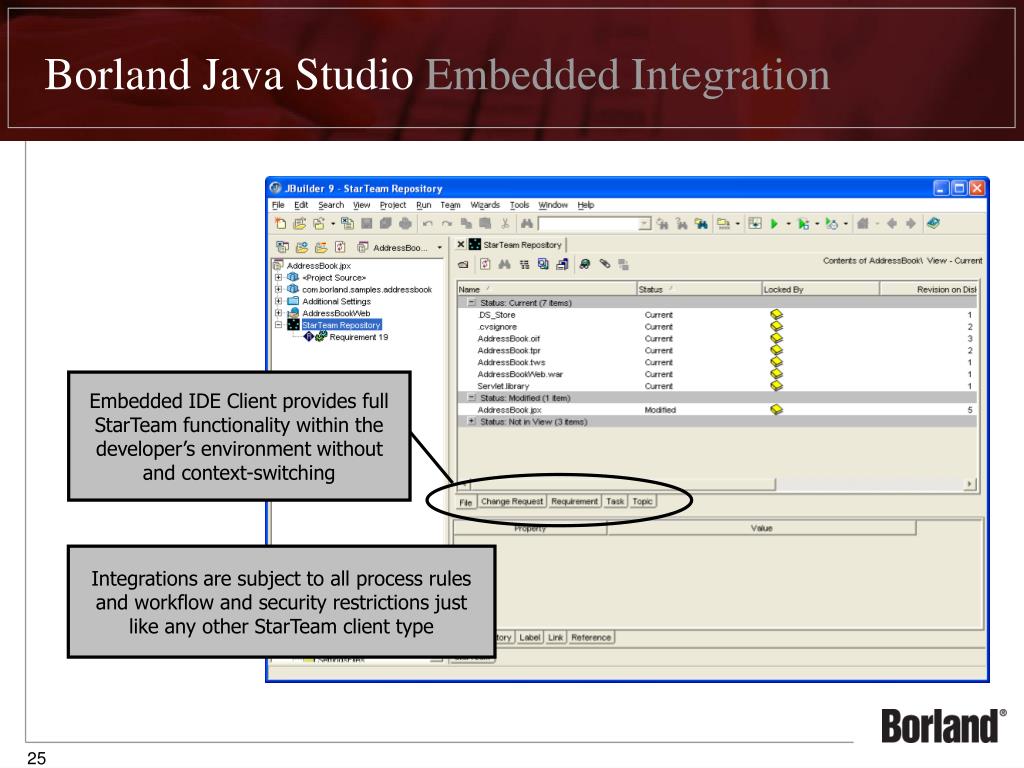The width and height of the screenshot is (1024, 768).
Task: Click the Close file toolbar icon
Action: [347, 224]
